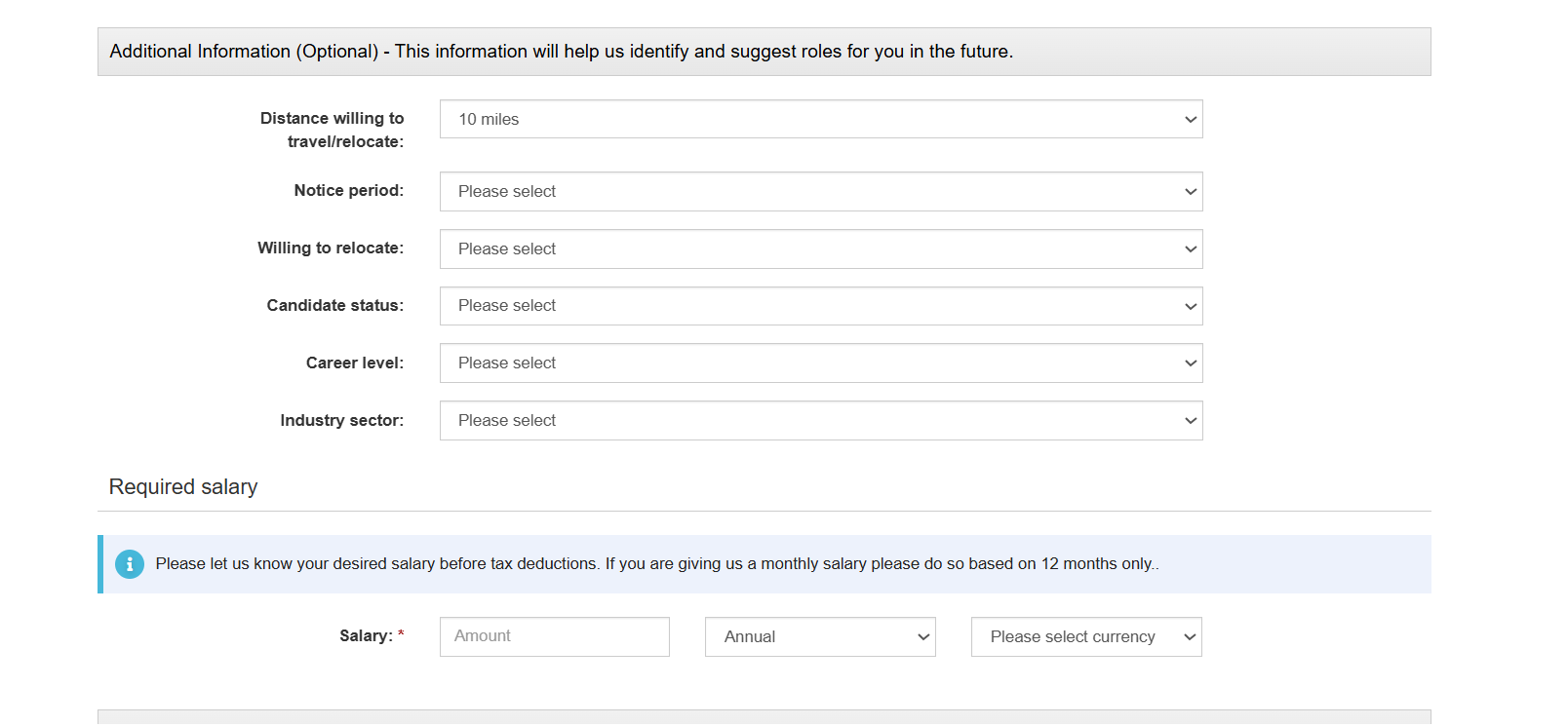Click the salary Amount input field

pos(554,636)
